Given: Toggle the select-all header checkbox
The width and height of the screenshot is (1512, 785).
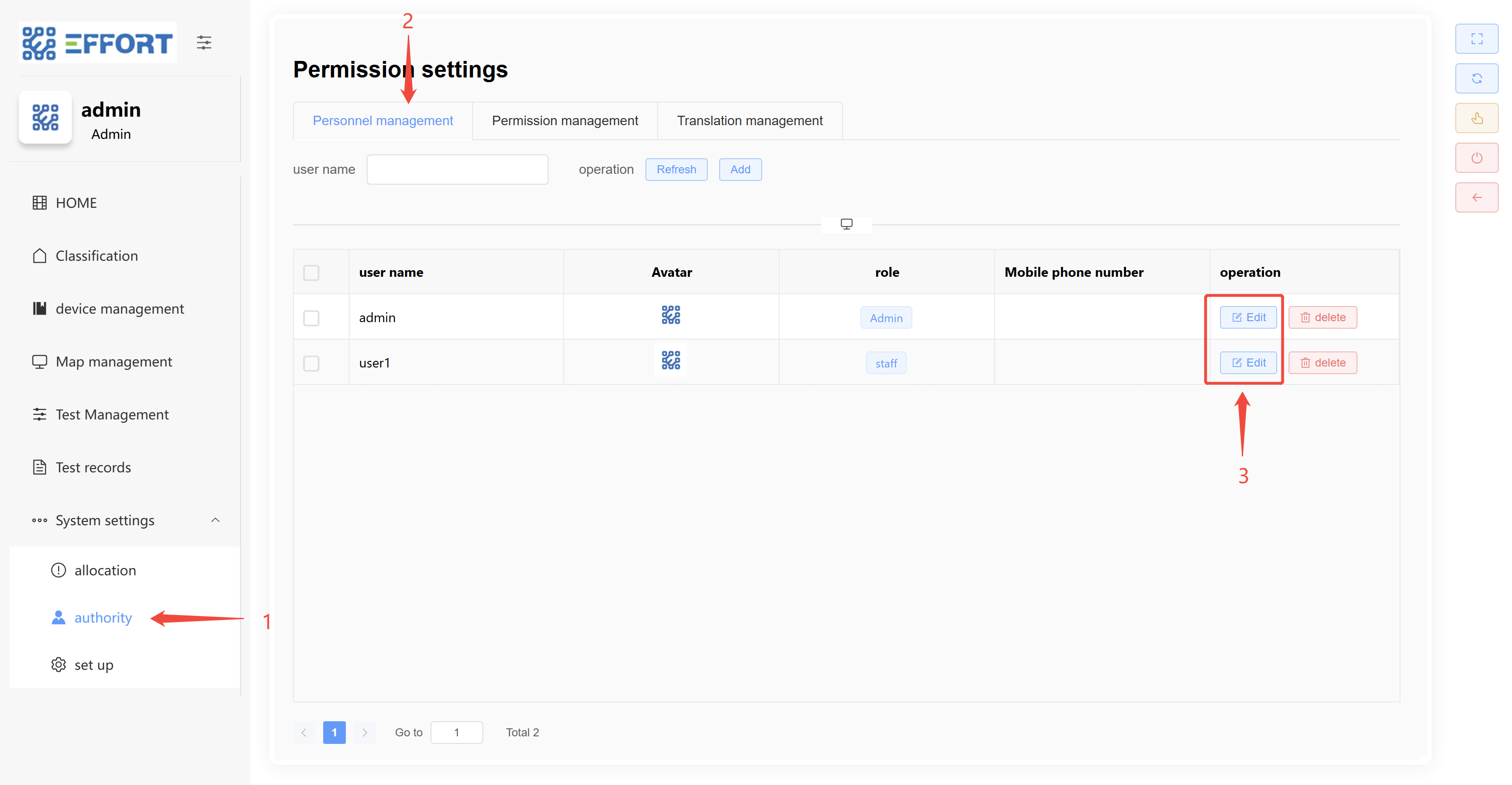Looking at the screenshot, I should tap(311, 273).
